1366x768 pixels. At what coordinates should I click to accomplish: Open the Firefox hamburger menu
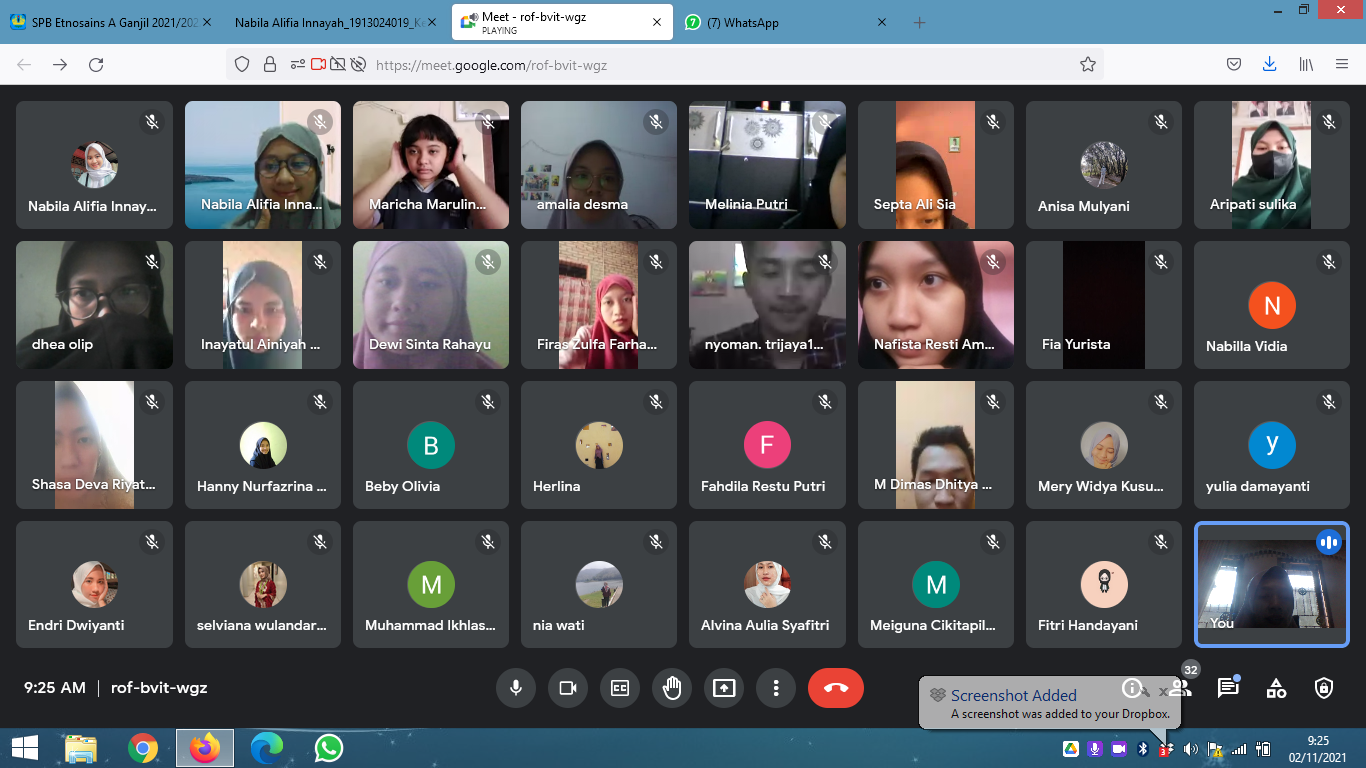point(1342,65)
